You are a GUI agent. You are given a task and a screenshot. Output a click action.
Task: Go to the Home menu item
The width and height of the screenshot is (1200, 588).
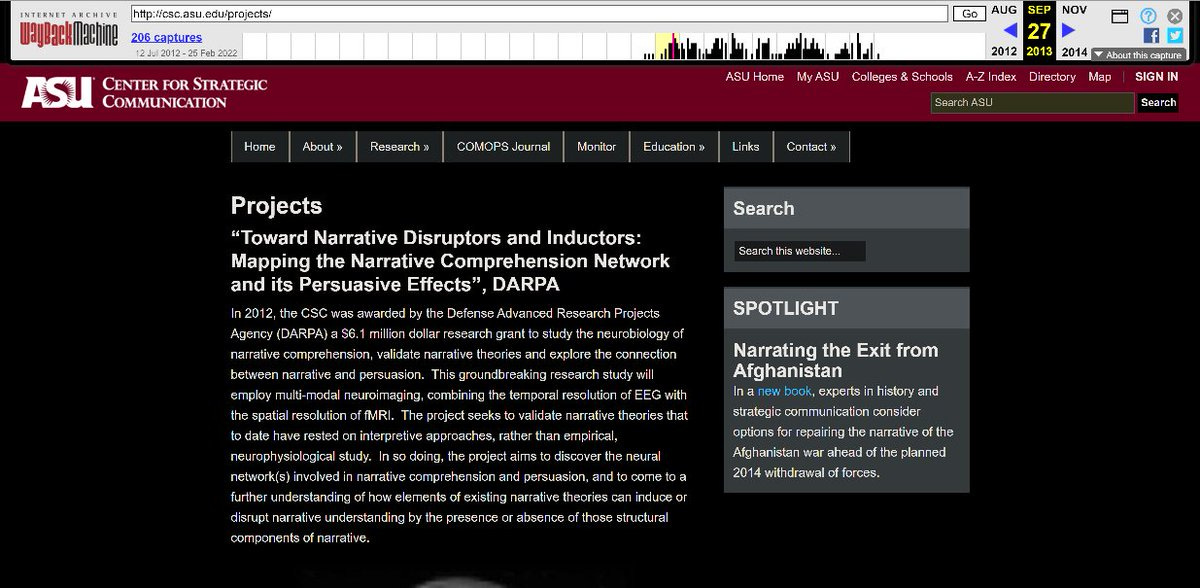point(259,146)
